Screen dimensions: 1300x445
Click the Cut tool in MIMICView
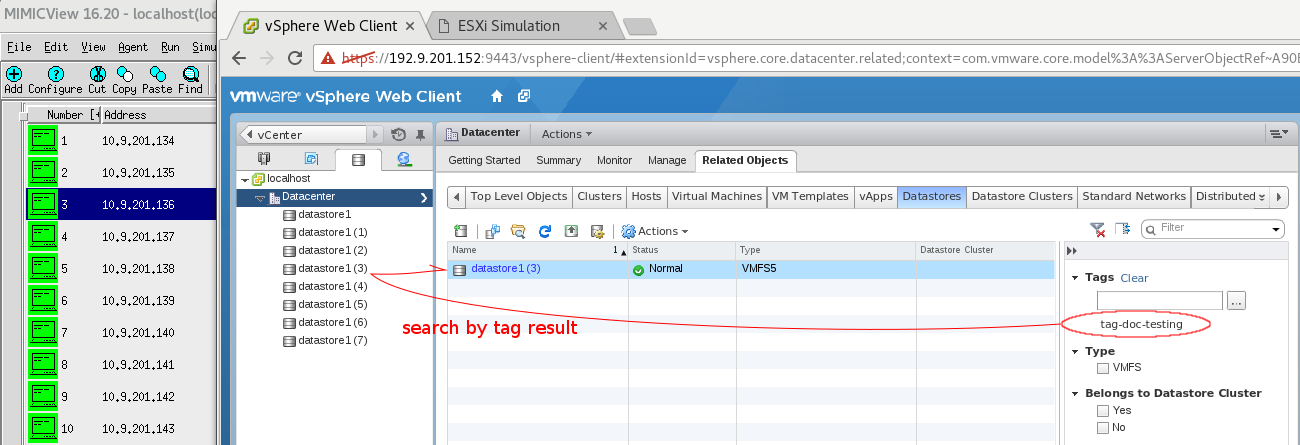pyautogui.click(x=97, y=80)
